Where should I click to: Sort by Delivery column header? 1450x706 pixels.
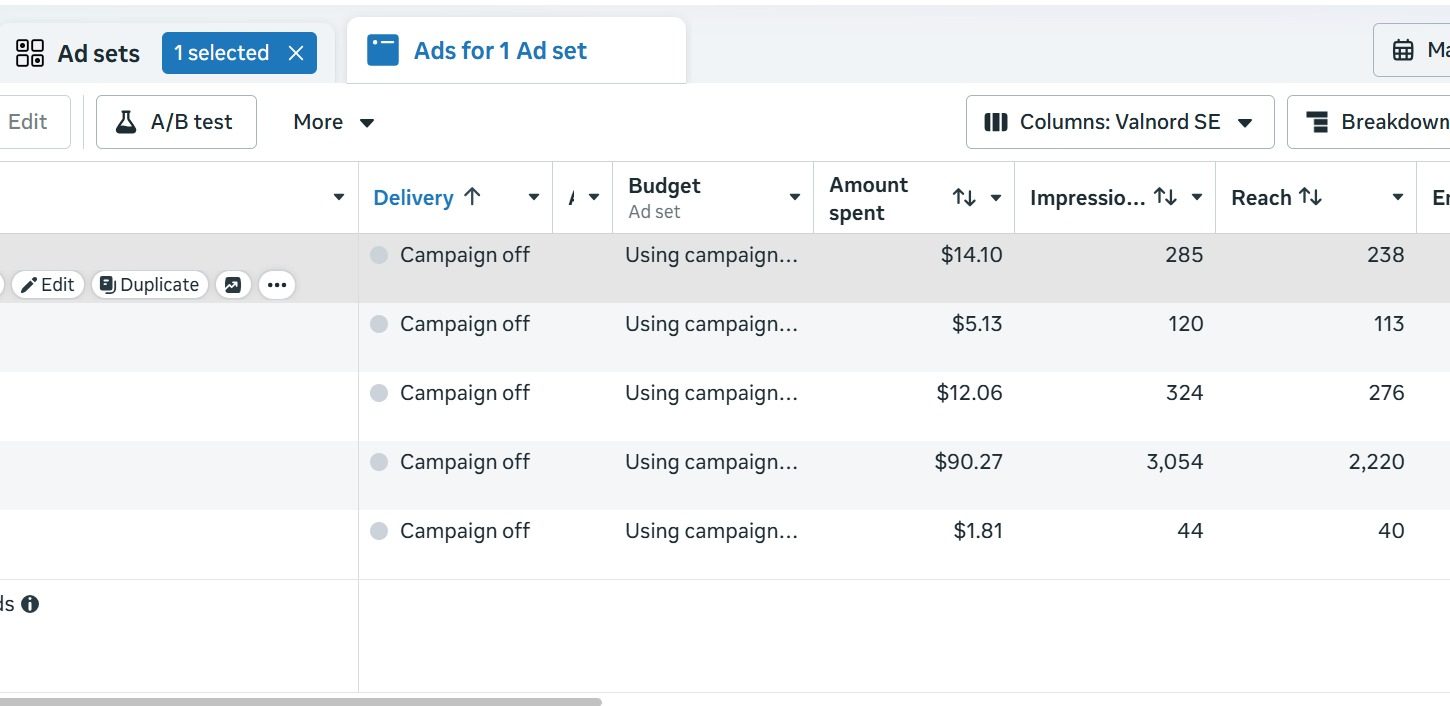(427, 197)
